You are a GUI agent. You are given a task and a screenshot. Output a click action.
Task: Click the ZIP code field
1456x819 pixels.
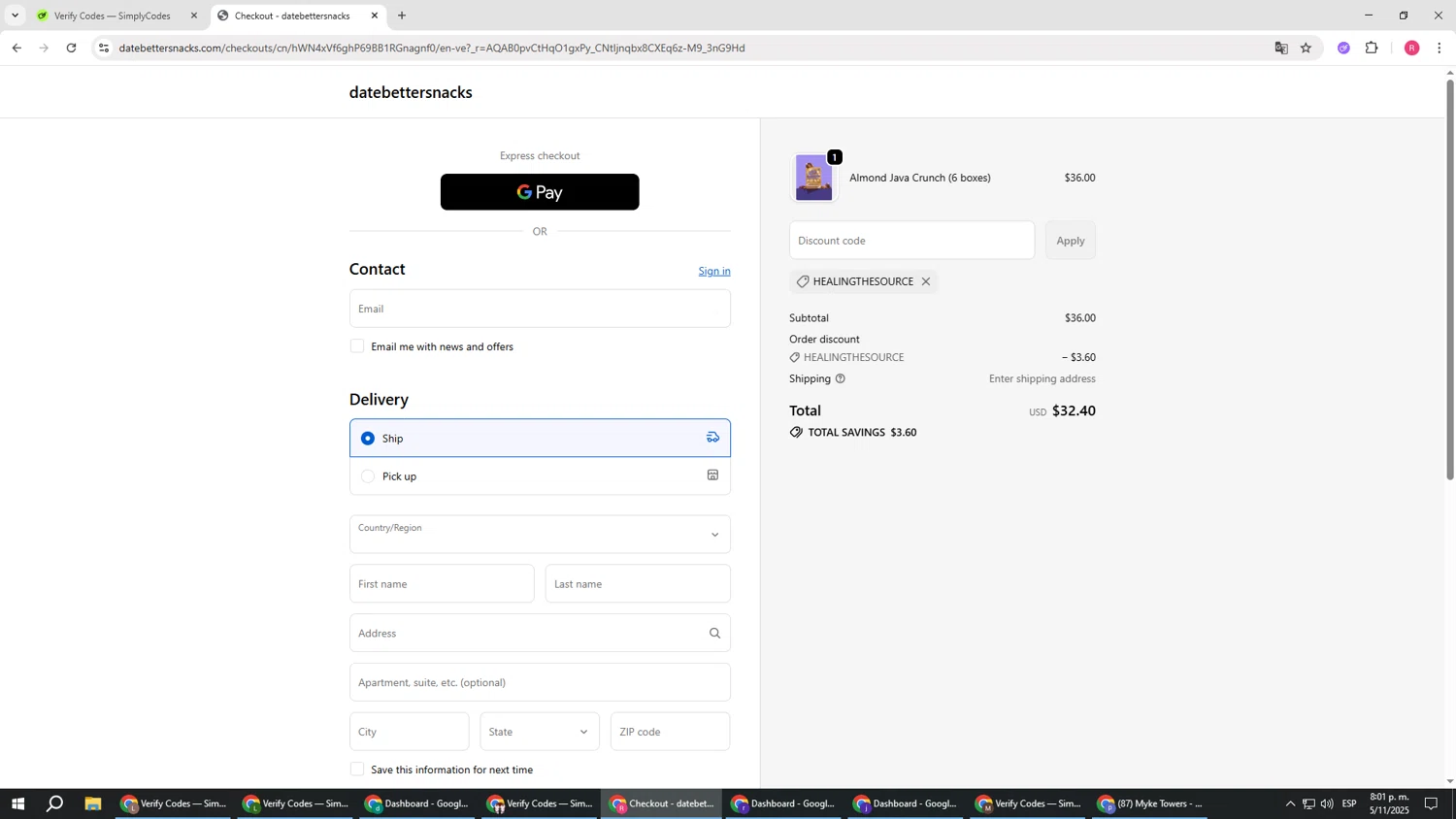[x=670, y=732]
